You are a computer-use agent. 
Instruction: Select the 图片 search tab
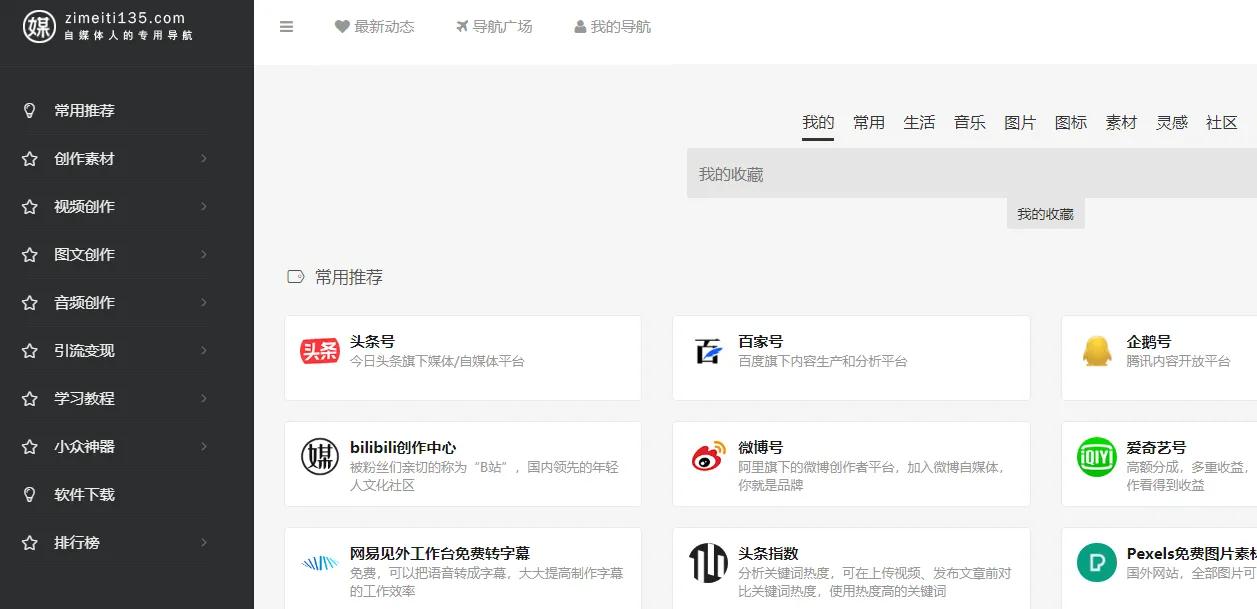tap(1020, 123)
